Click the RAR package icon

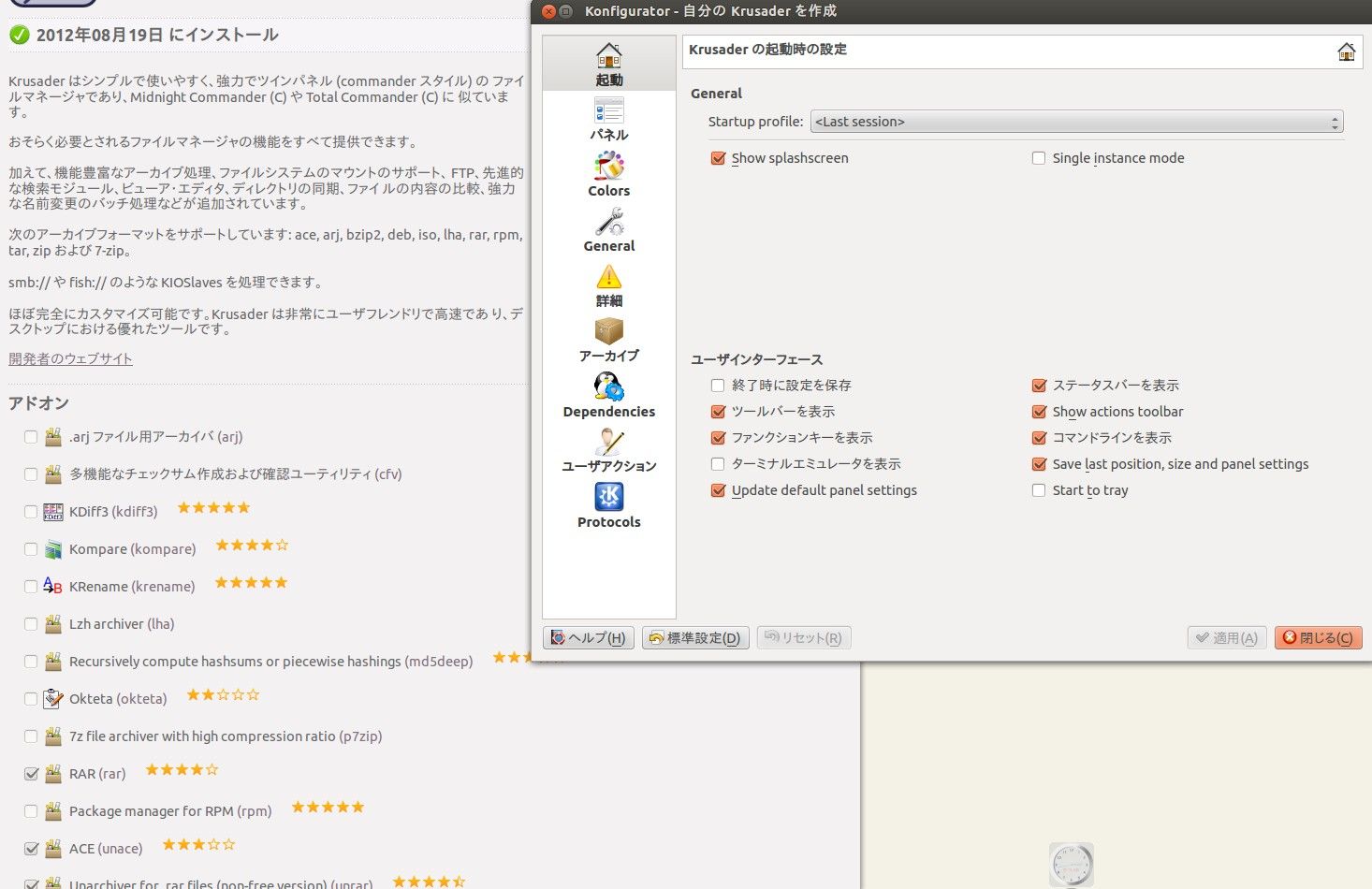coord(53,774)
